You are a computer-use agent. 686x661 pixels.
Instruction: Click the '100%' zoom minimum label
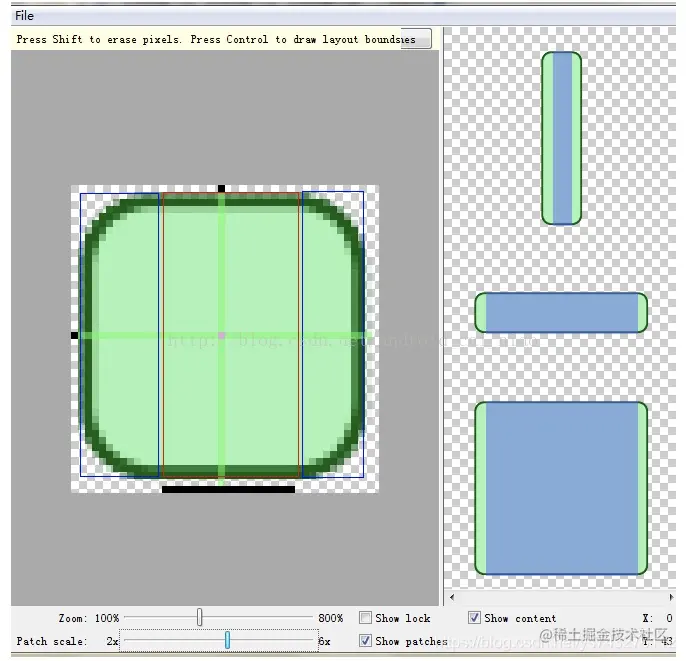[107, 618]
